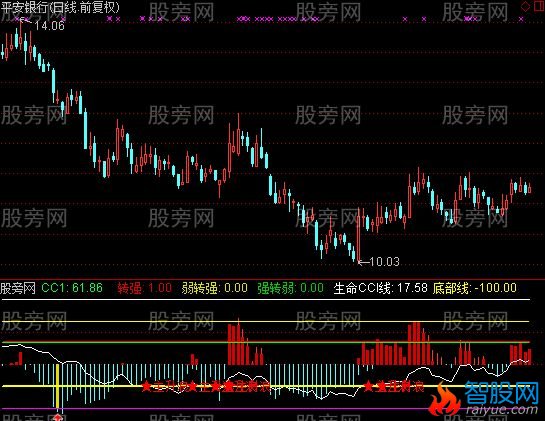The image size is (545, 421).
Task: Click the 转强: 1.00 value
Action: (145, 288)
